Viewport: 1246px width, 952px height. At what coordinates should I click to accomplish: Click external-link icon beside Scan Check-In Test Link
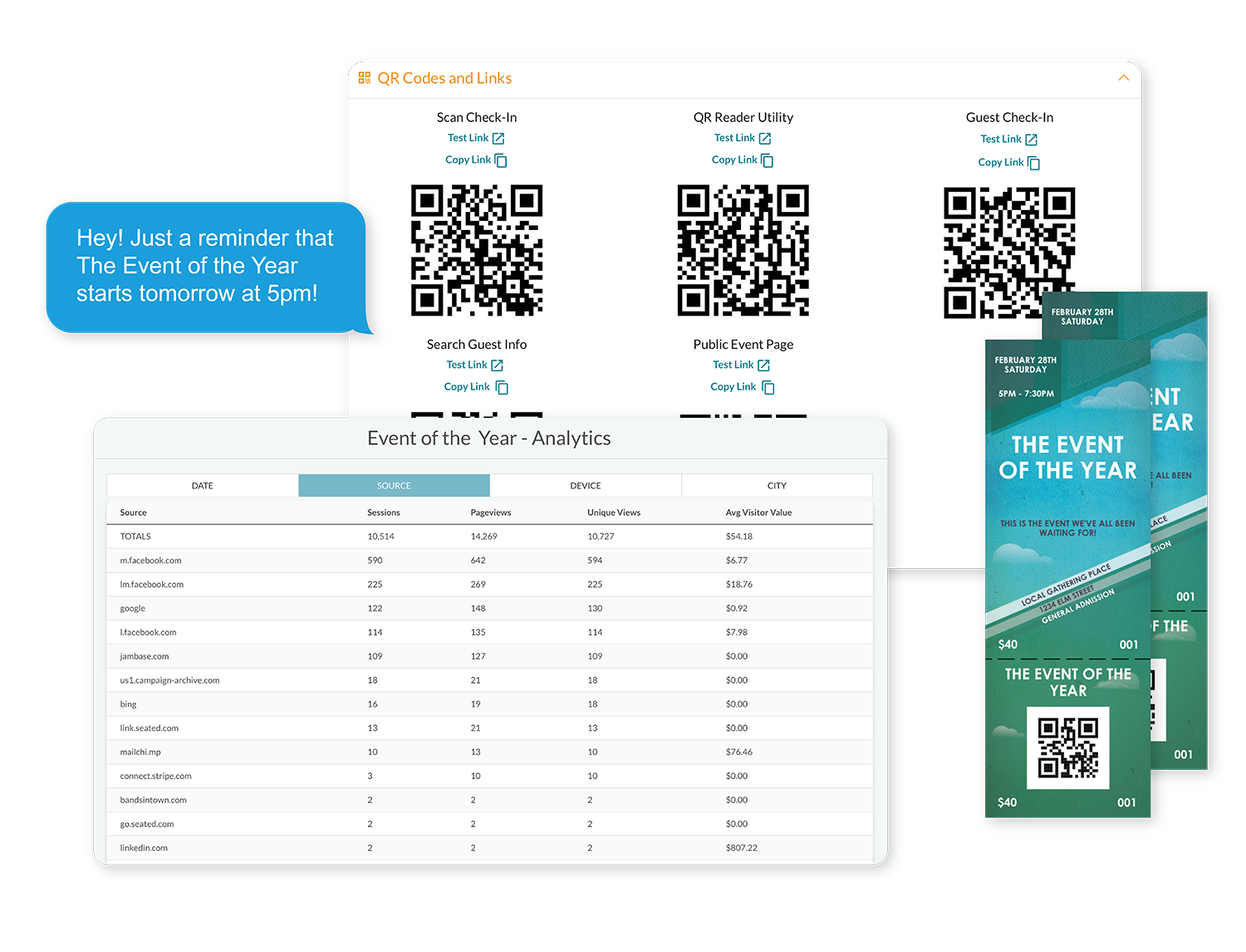tap(498, 139)
